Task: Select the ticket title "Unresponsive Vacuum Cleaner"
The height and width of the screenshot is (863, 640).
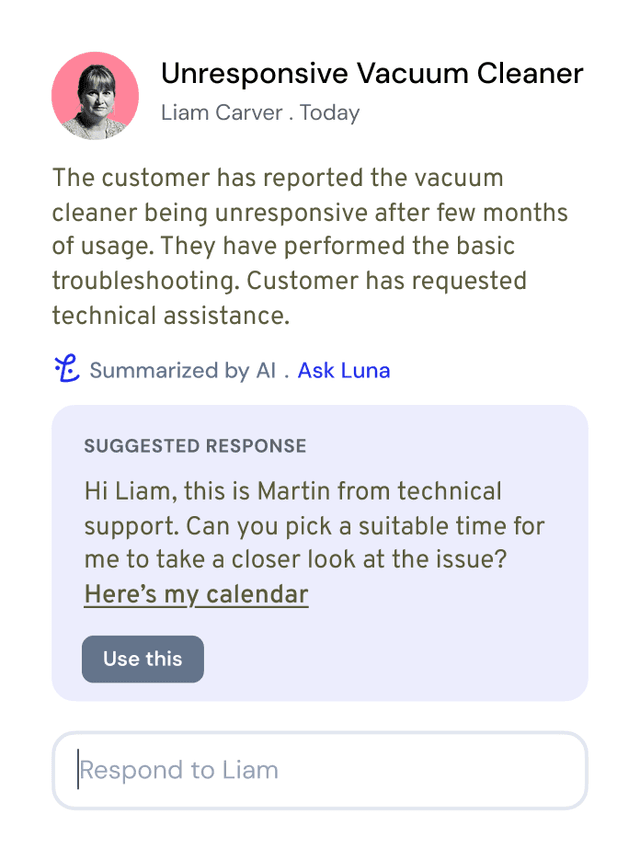Action: tap(373, 73)
